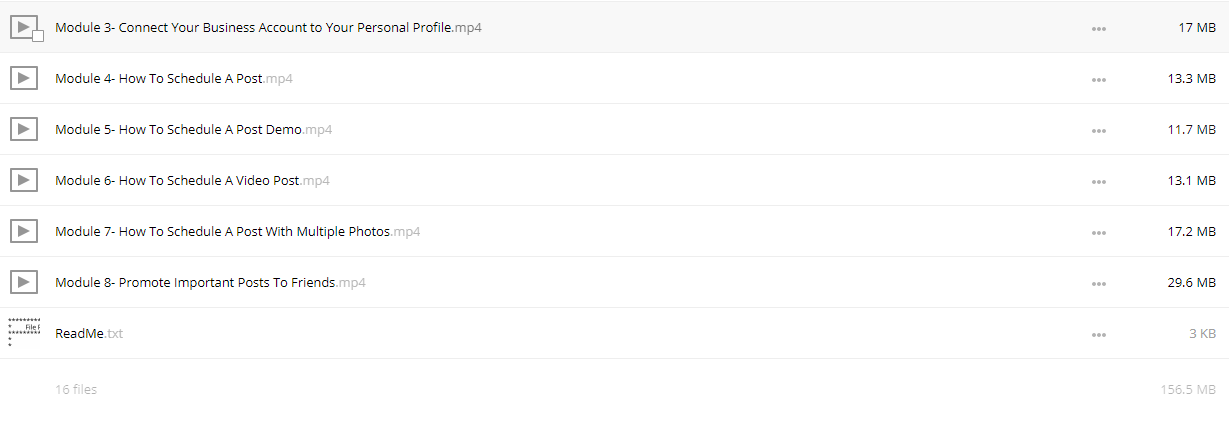1229x422 pixels.
Task: Click the ReadMe.txt text file thumbnail
Action: (x=24, y=332)
